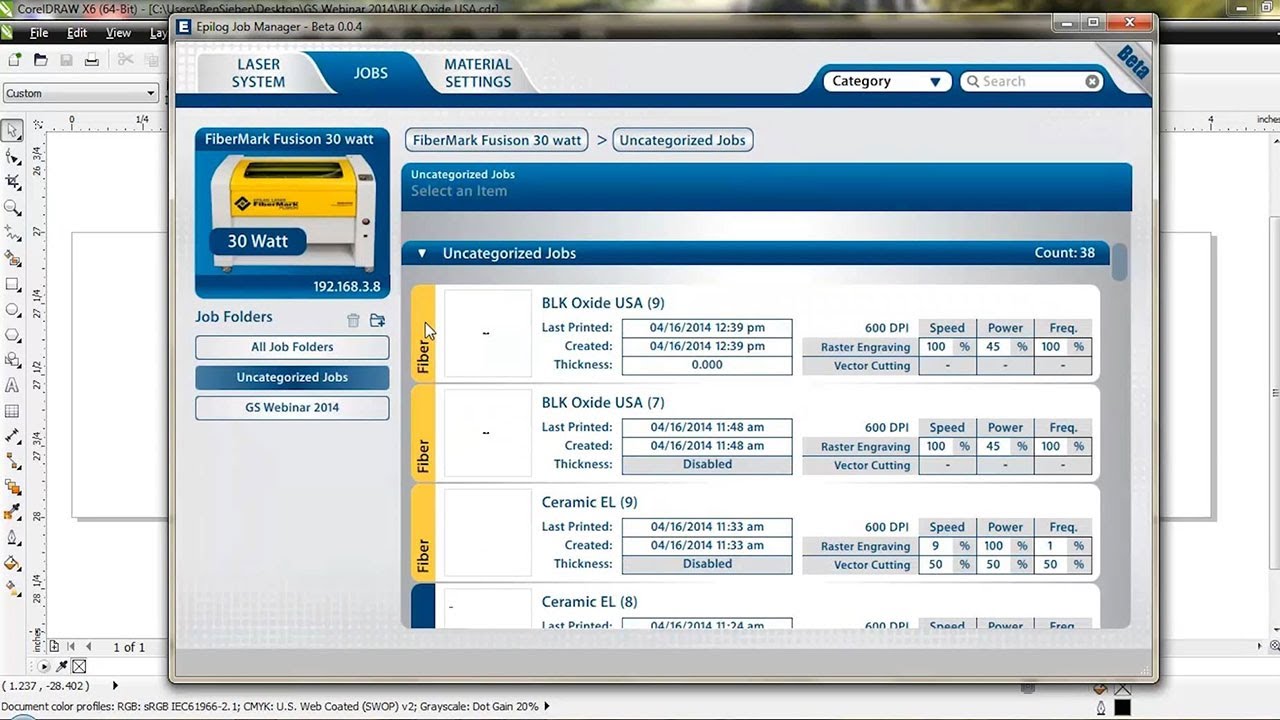Select the Rectangle tool in CorelDRAW toolbox
This screenshot has width=1280, height=720.
point(12,284)
